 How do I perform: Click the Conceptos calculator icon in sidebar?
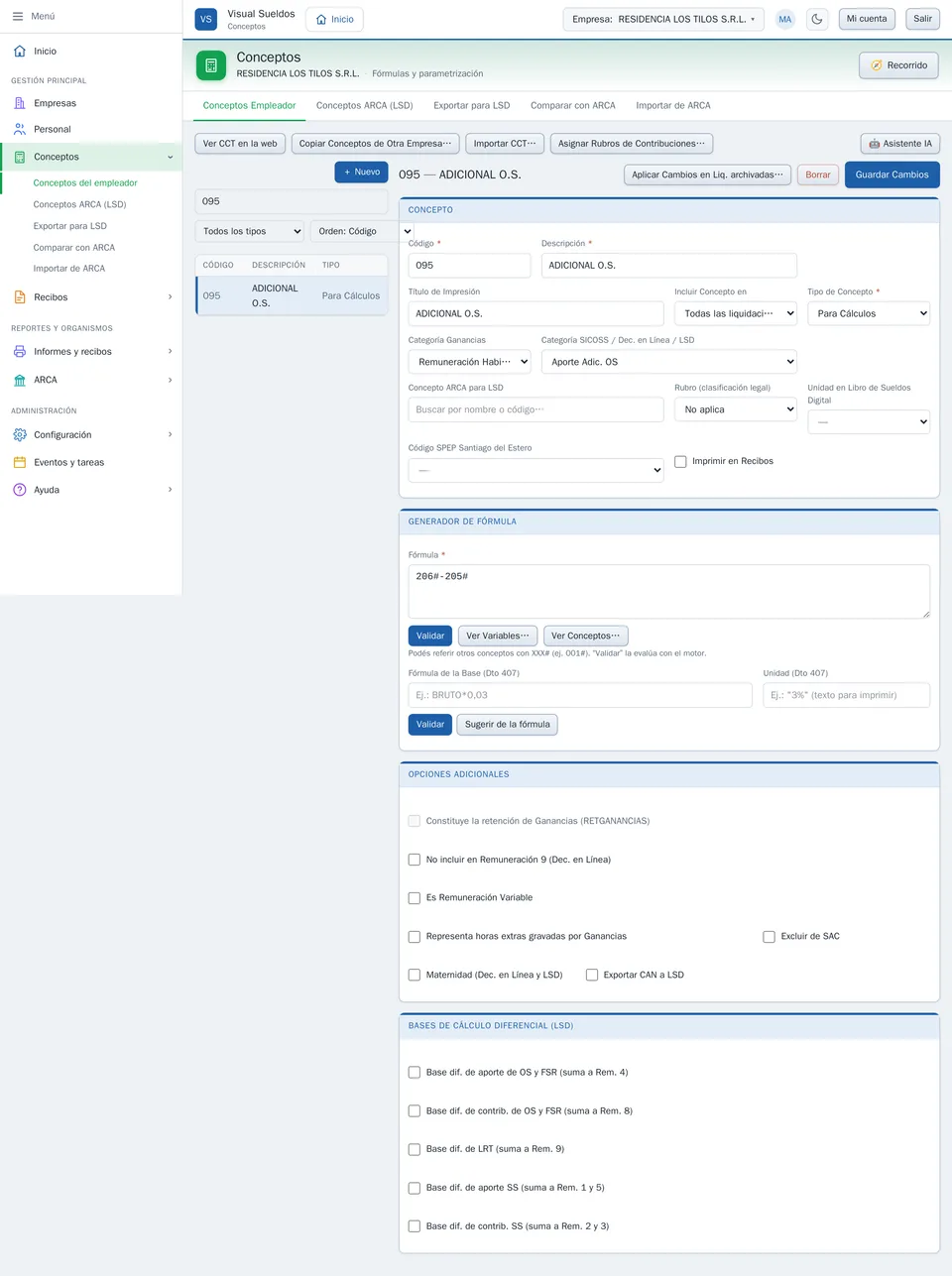[20, 157]
